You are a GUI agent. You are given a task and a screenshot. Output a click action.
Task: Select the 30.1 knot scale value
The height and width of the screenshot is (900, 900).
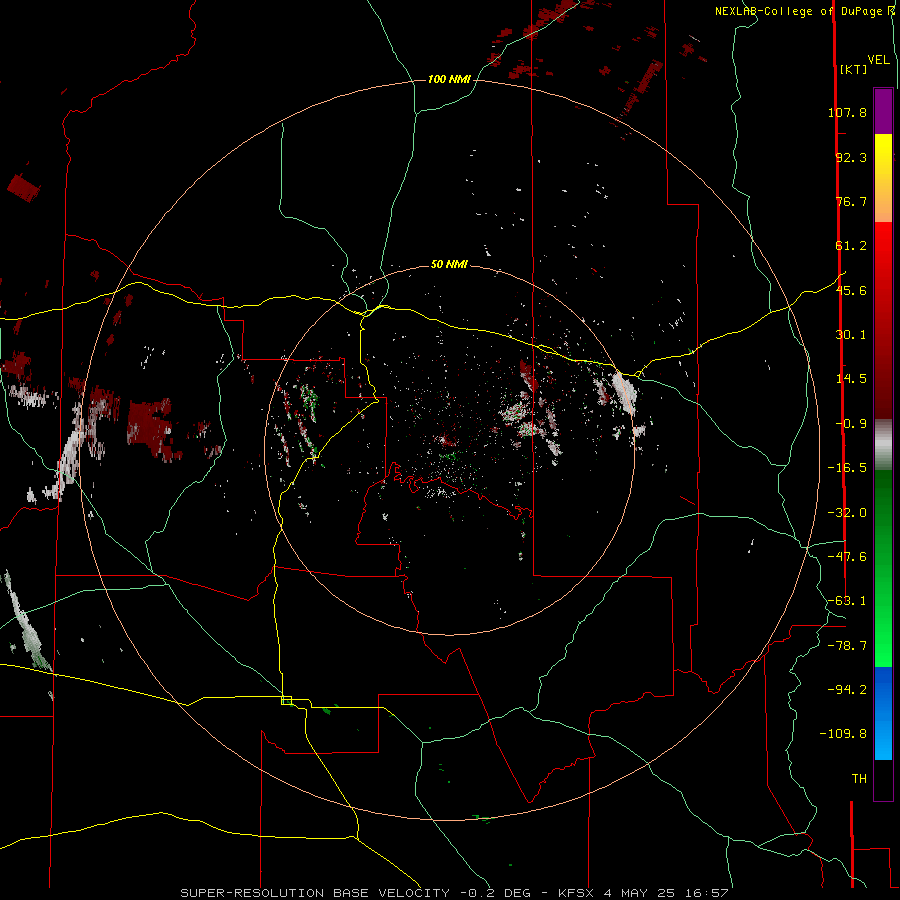[x=851, y=335]
